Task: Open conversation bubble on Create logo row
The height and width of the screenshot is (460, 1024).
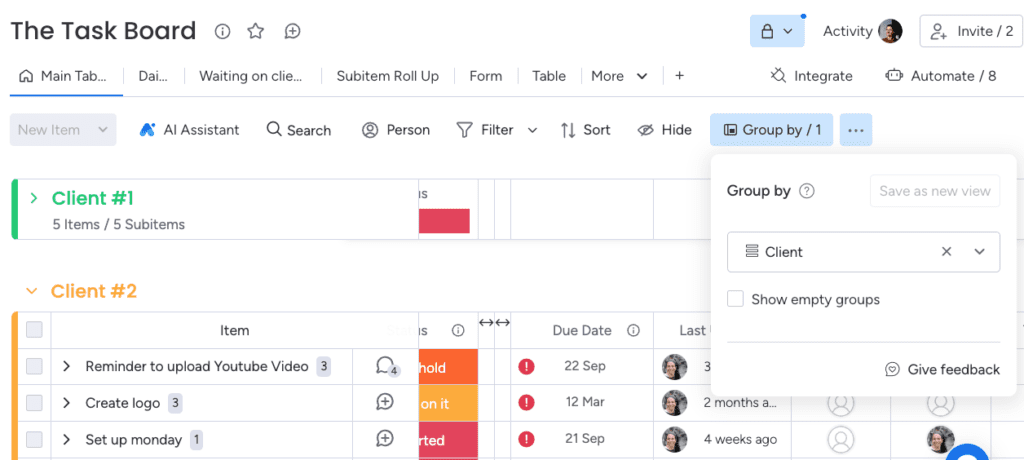Action: point(385,402)
